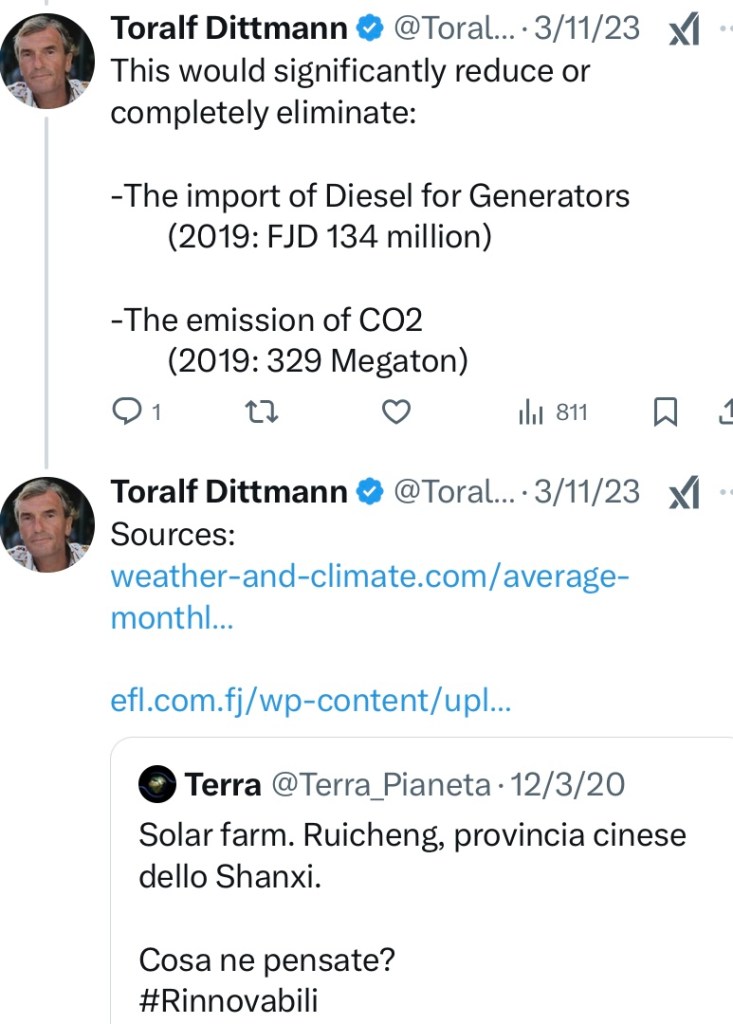Open the efl.com.fj link
This screenshot has height=1024, width=733.
click(x=310, y=701)
